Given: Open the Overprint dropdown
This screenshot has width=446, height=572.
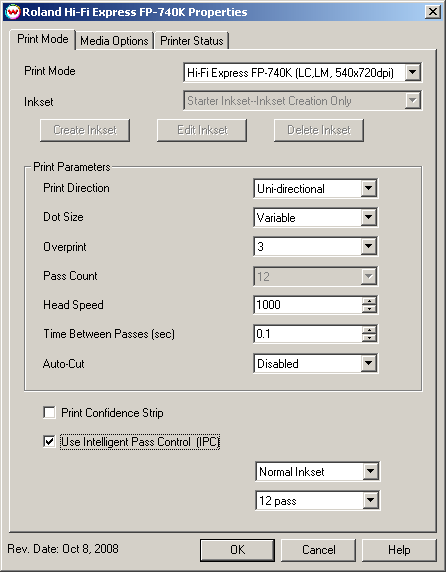Looking at the screenshot, I should [x=316, y=247].
